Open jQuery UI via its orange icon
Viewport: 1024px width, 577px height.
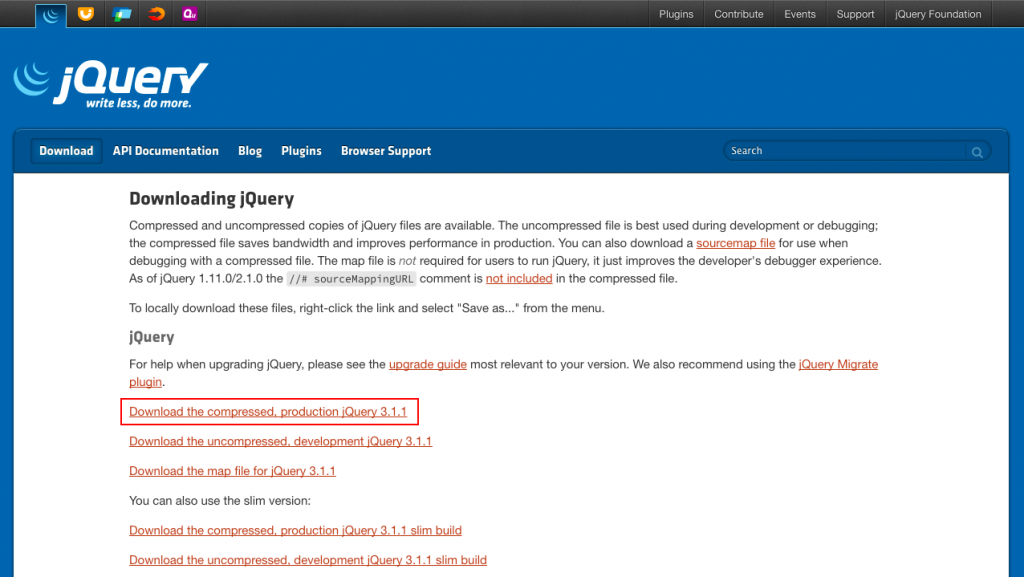[x=85, y=14]
